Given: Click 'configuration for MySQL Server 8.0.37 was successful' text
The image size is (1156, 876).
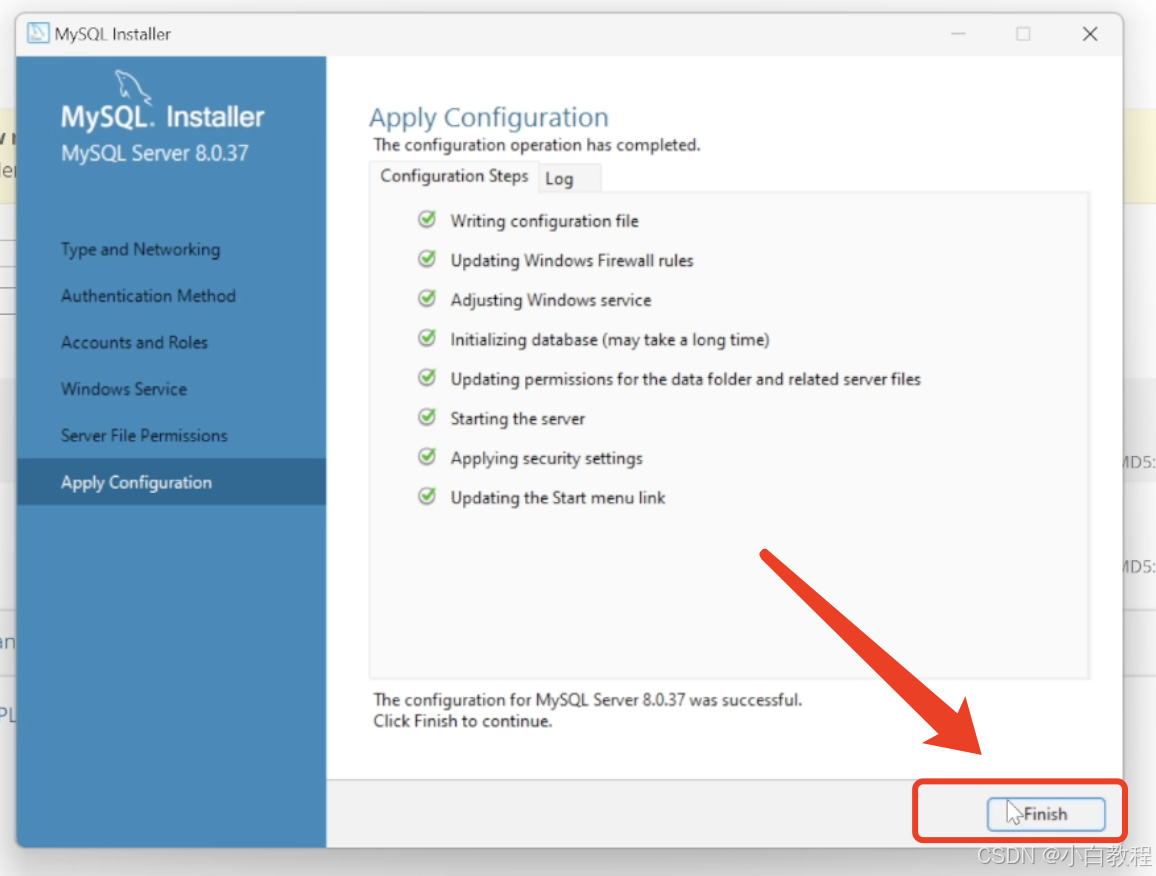Looking at the screenshot, I should [603, 700].
